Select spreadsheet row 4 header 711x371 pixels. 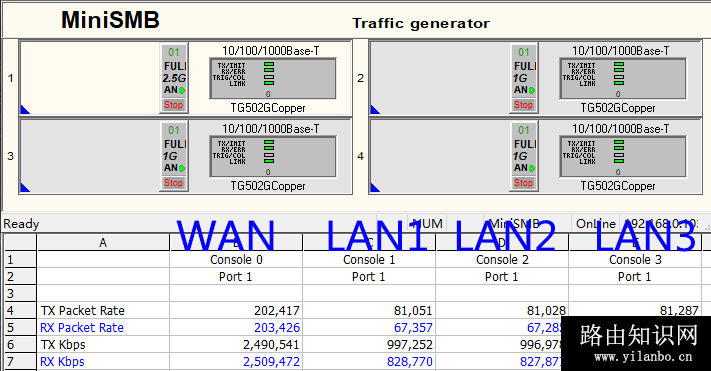tap(20, 311)
